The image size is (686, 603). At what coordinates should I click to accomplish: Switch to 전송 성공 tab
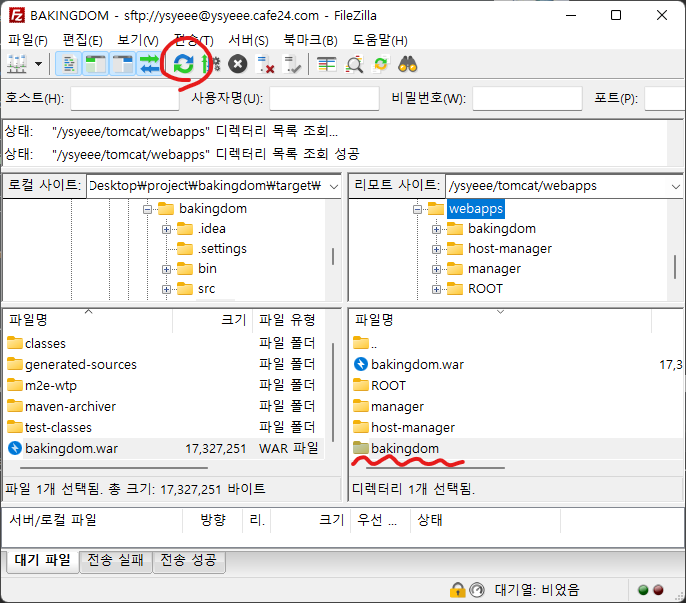coord(189,561)
